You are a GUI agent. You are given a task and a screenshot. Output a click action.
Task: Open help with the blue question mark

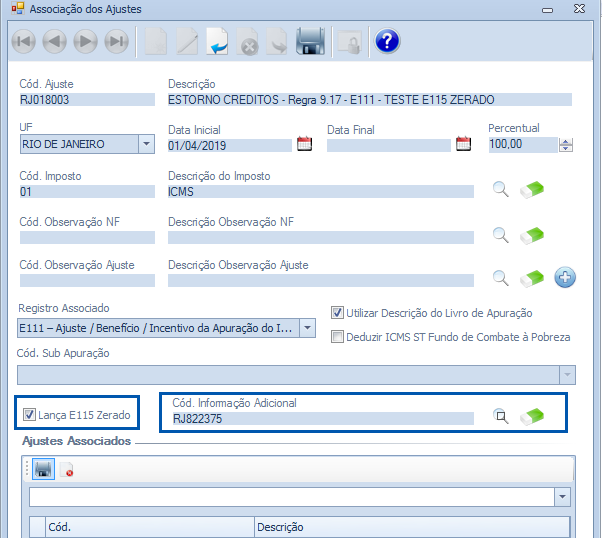pos(387,42)
